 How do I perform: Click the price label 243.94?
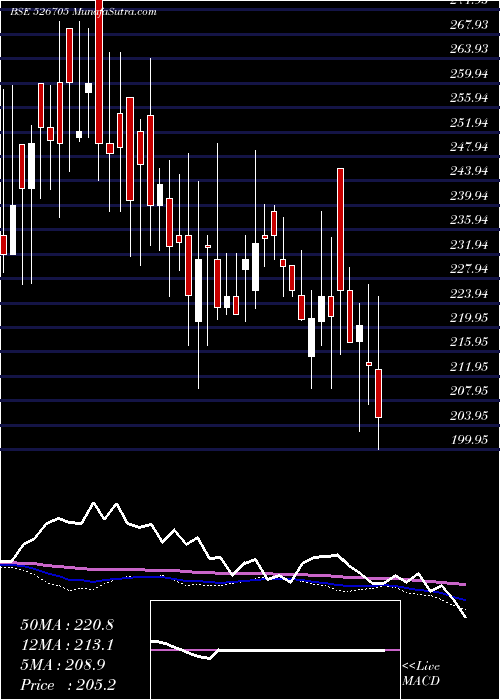[x=469, y=171]
